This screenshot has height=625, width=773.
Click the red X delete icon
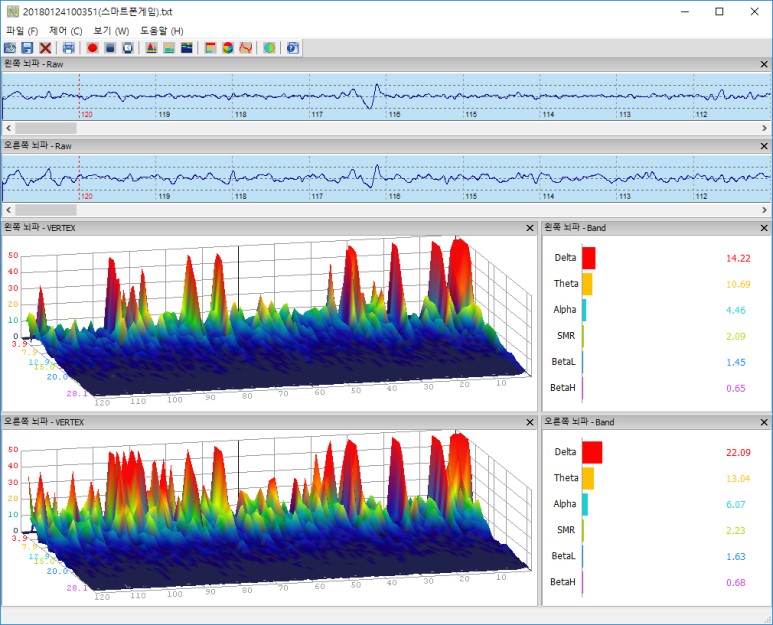(x=45, y=47)
